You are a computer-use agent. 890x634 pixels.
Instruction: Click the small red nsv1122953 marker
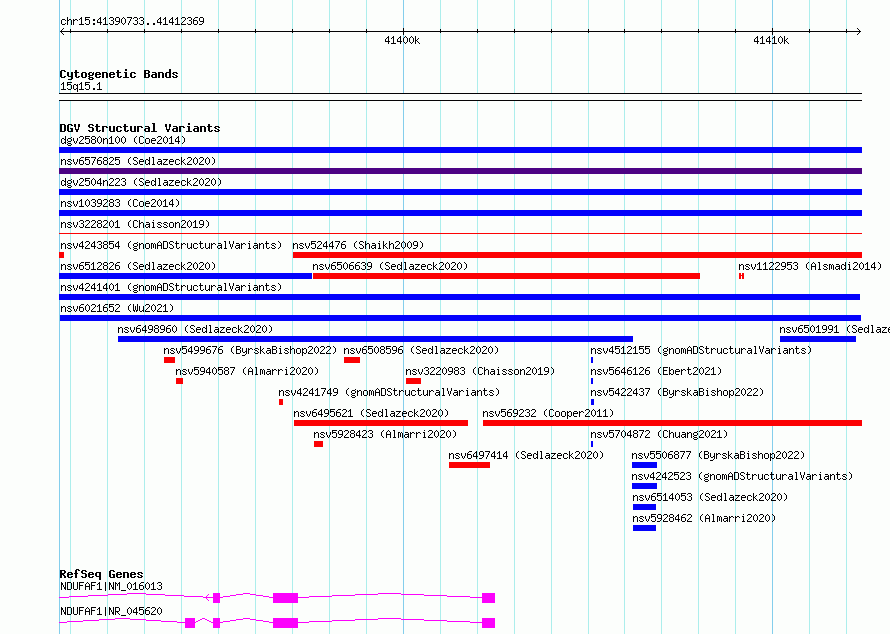741,276
